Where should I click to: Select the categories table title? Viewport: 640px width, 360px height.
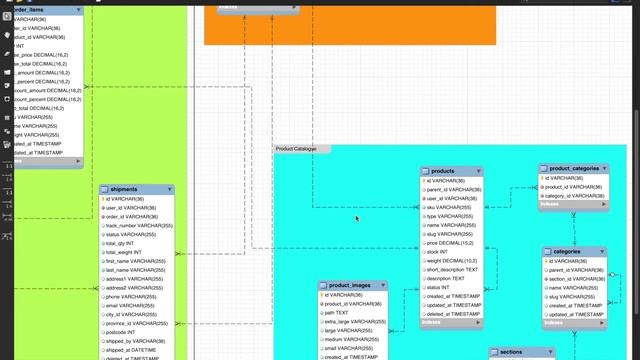[567, 251]
